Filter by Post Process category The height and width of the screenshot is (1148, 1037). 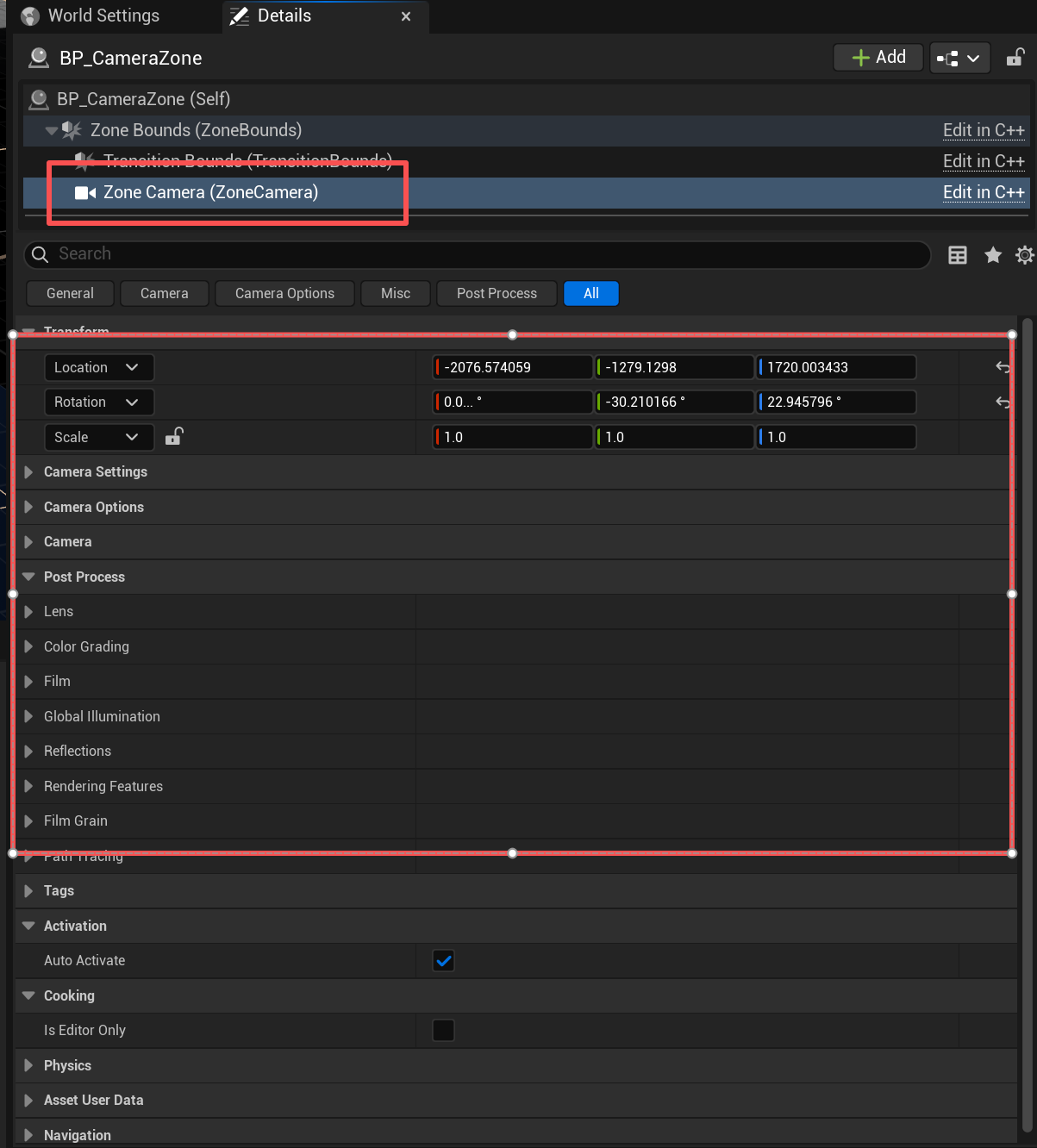[497, 294]
